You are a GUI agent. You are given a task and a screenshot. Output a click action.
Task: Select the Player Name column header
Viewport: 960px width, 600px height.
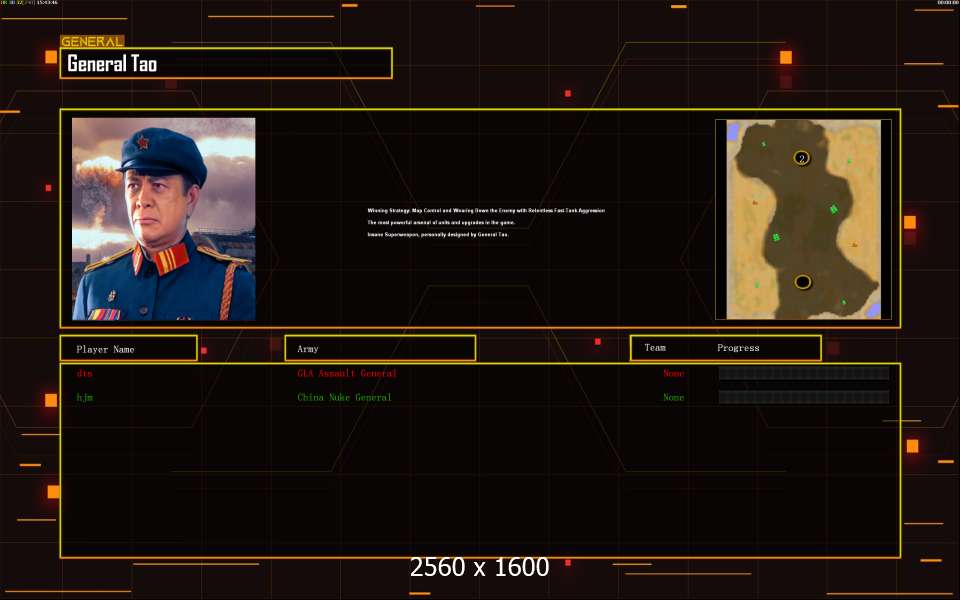pyautogui.click(x=129, y=348)
